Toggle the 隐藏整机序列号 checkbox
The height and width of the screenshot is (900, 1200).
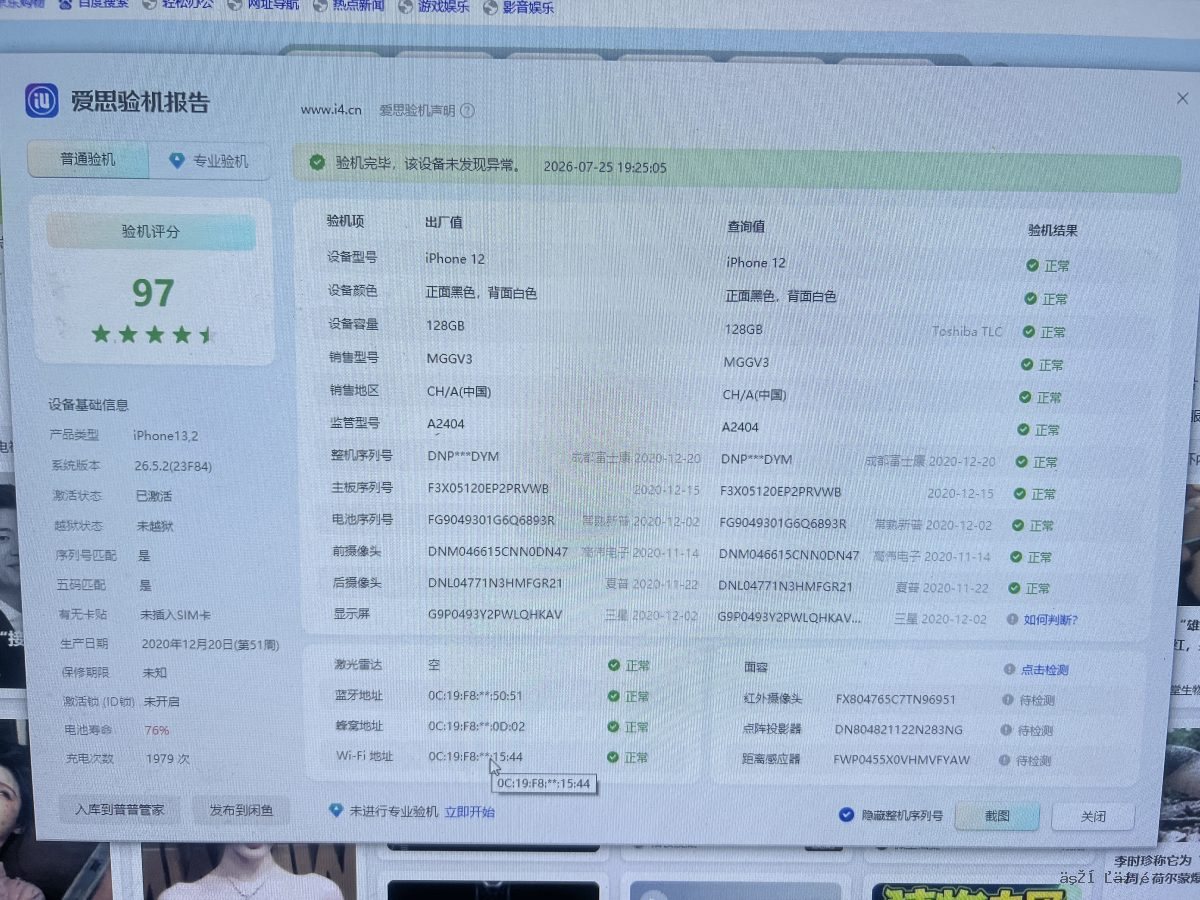pyautogui.click(x=846, y=815)
